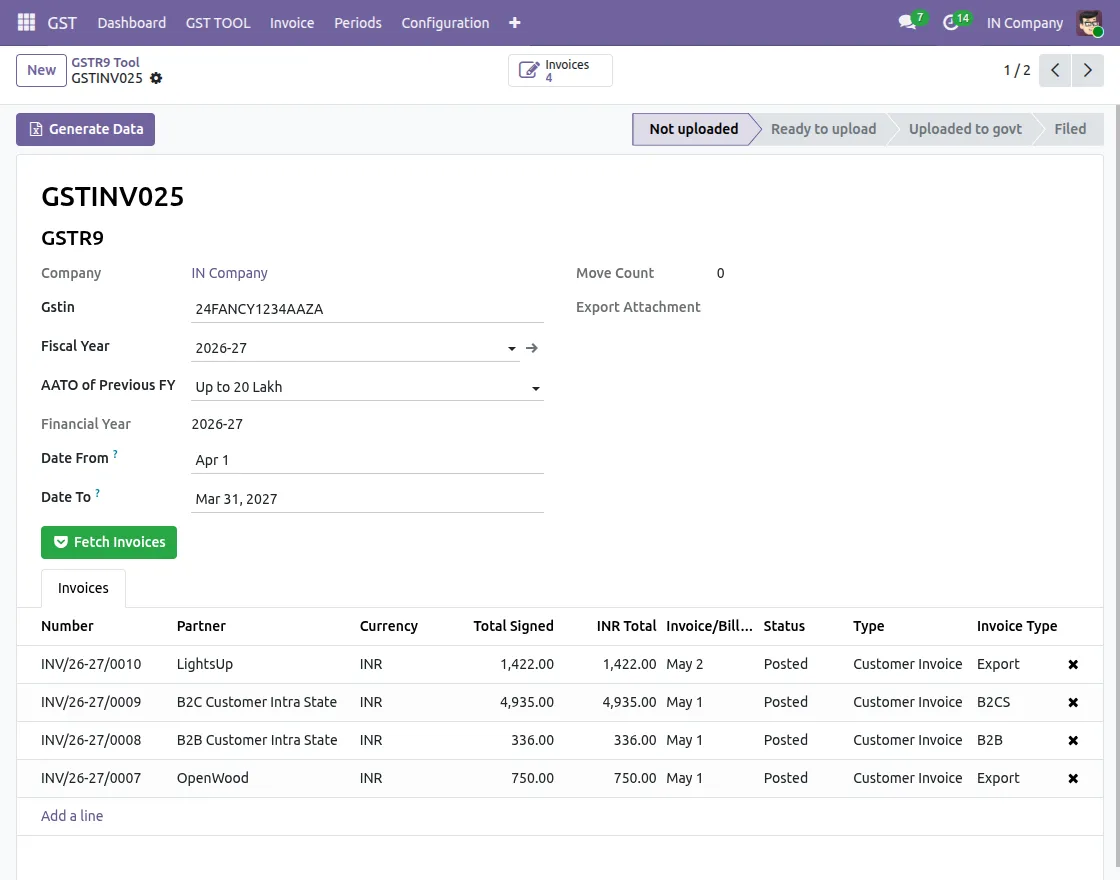Remove invoice INV/26-27/0010 line
Image resolution: width=1120 pixels, height=880 pixels.
1073,664
